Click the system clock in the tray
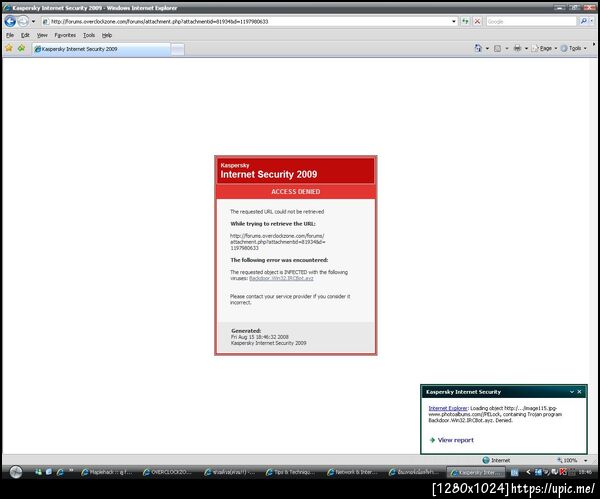The image size is (600, 499). 585,472
